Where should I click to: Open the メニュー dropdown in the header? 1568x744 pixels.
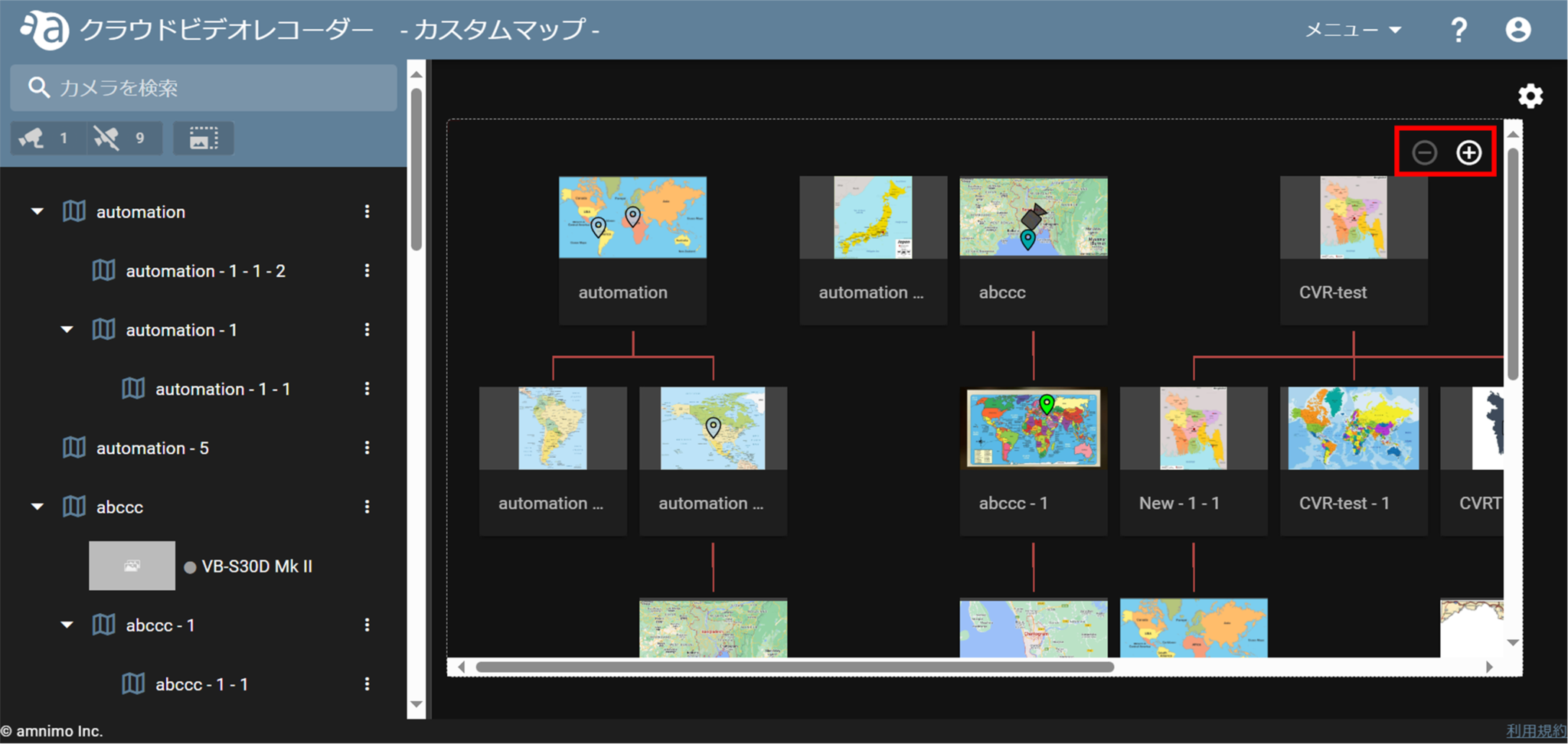point(1352,29)
